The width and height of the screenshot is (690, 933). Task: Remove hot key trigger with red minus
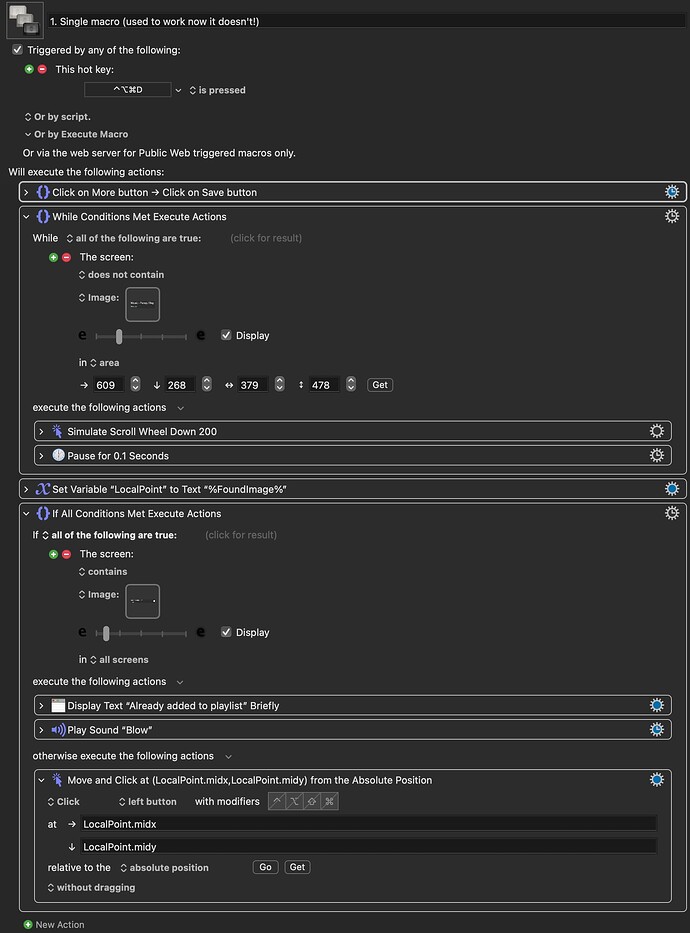point(42,69)
